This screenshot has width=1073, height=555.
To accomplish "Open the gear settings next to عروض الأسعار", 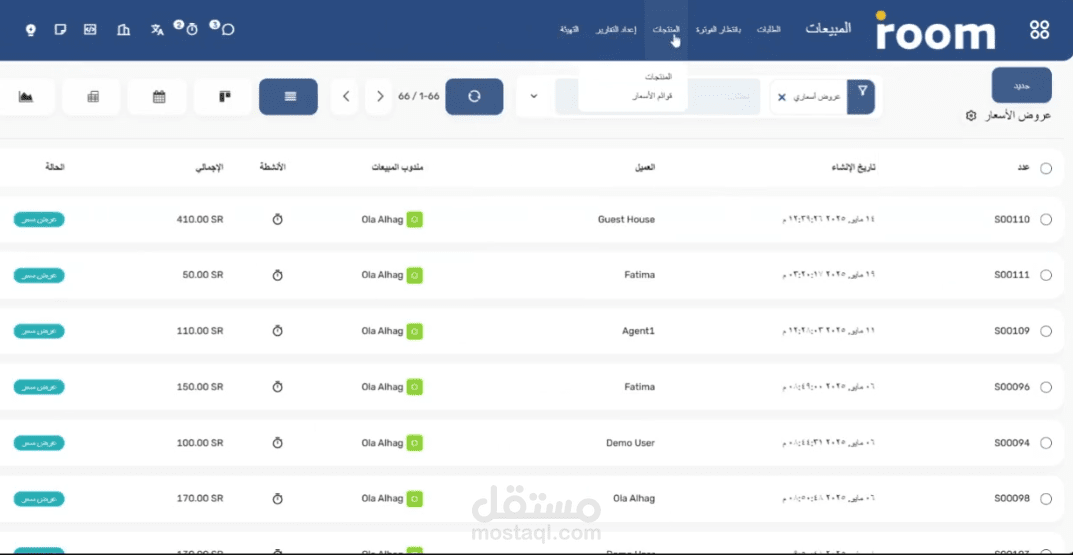I will click(970, 116).
